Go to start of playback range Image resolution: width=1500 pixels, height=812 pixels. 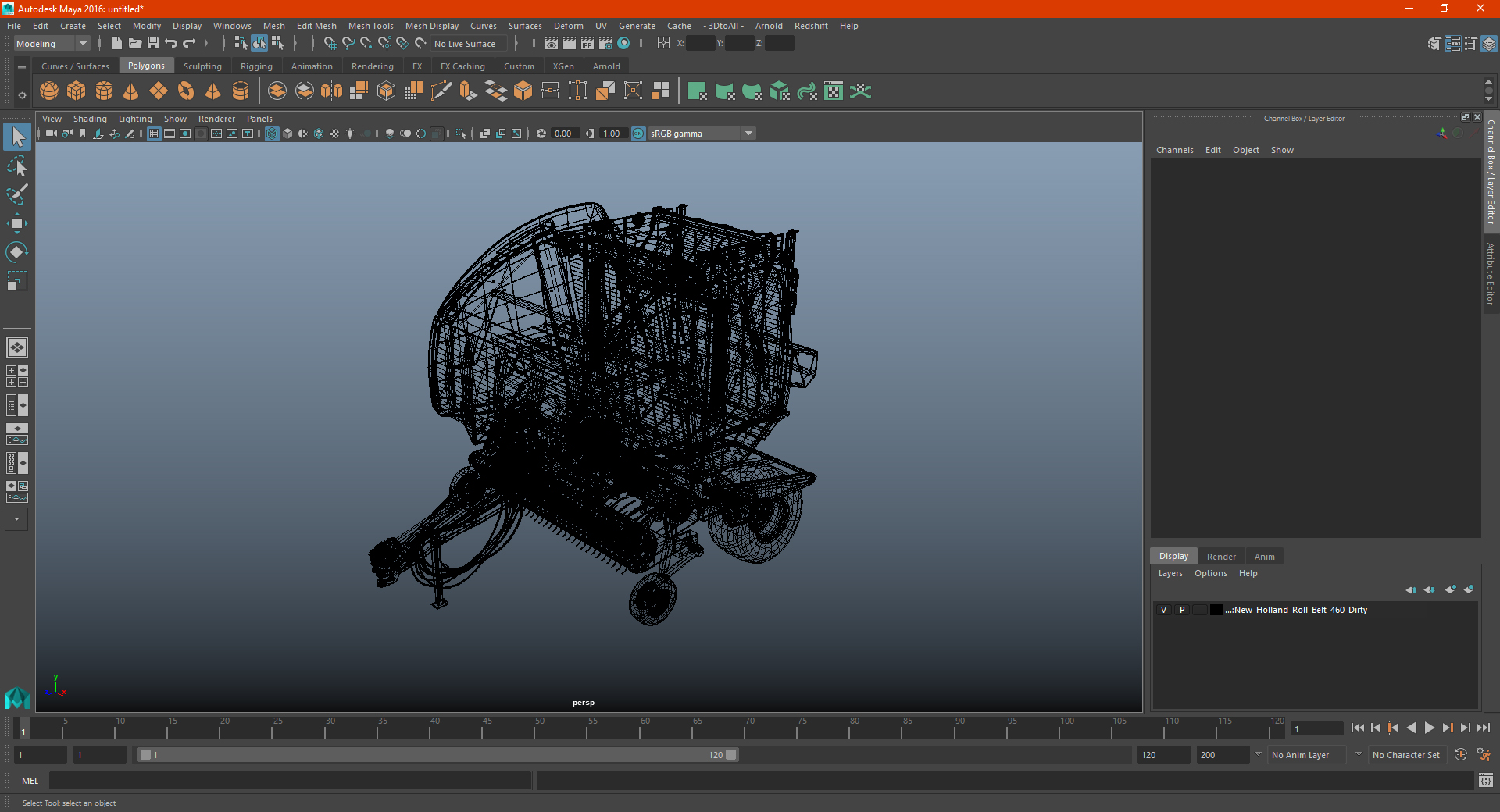pyautogui.click(x=1358, y=728)
